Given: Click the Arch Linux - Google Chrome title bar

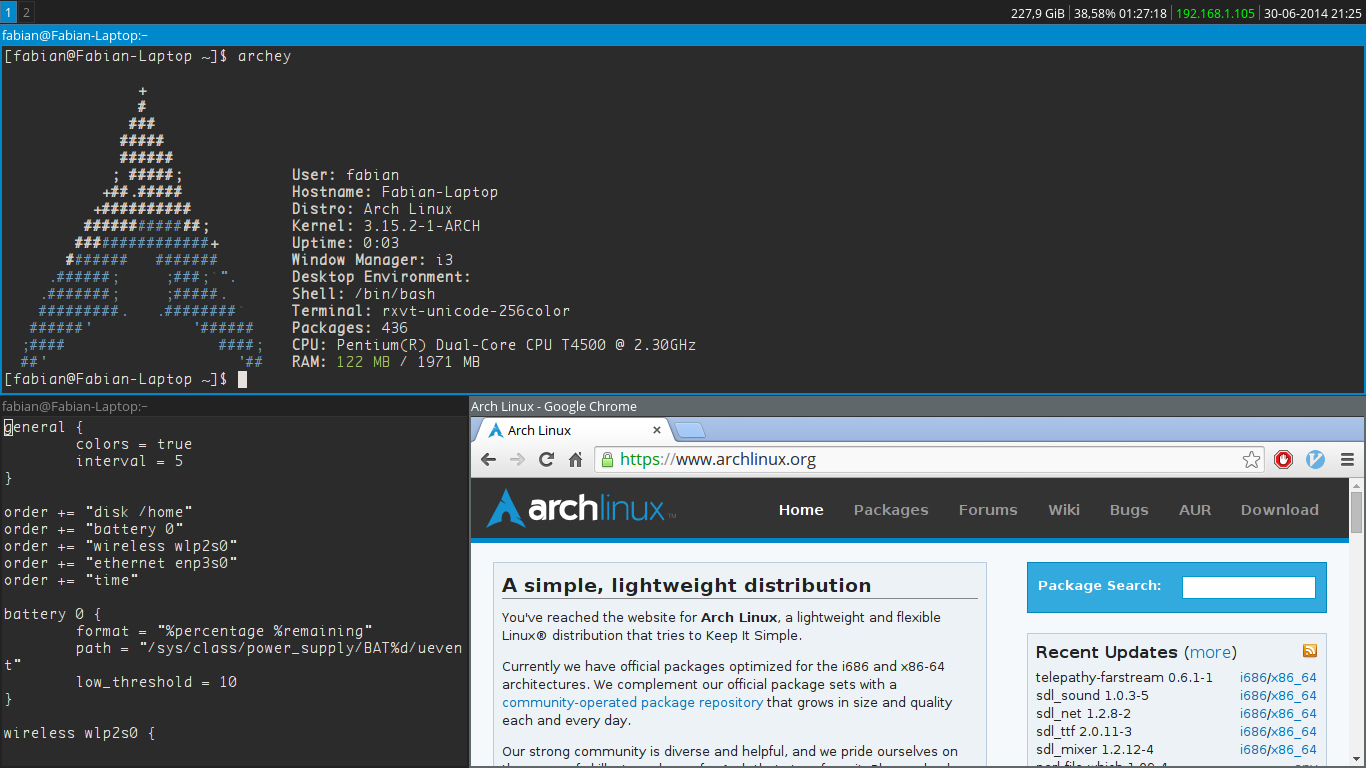Looking at the screenshot, I should (x=917, y=406).
